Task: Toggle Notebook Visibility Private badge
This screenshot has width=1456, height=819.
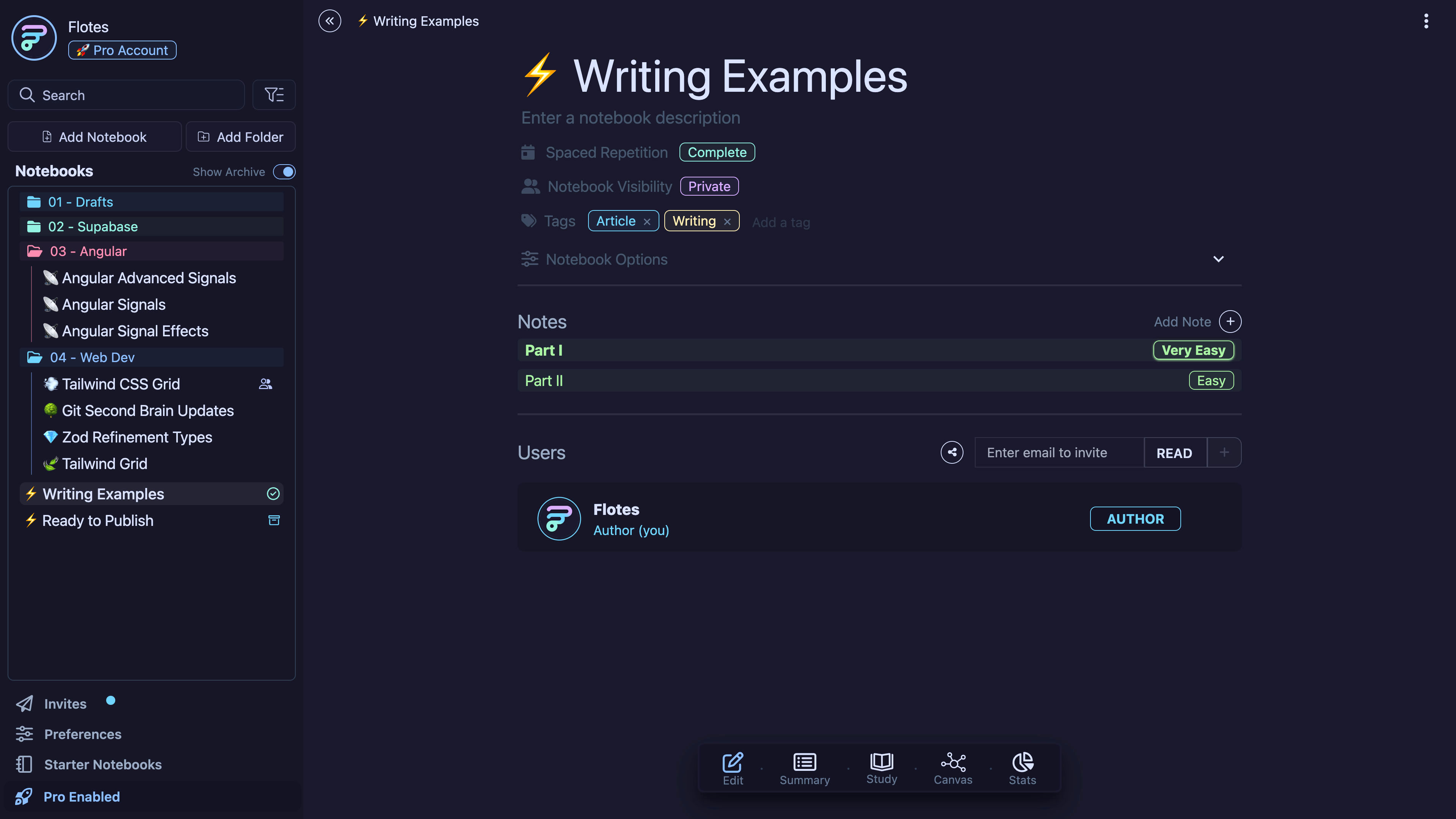Action: (x=709, y=187)
